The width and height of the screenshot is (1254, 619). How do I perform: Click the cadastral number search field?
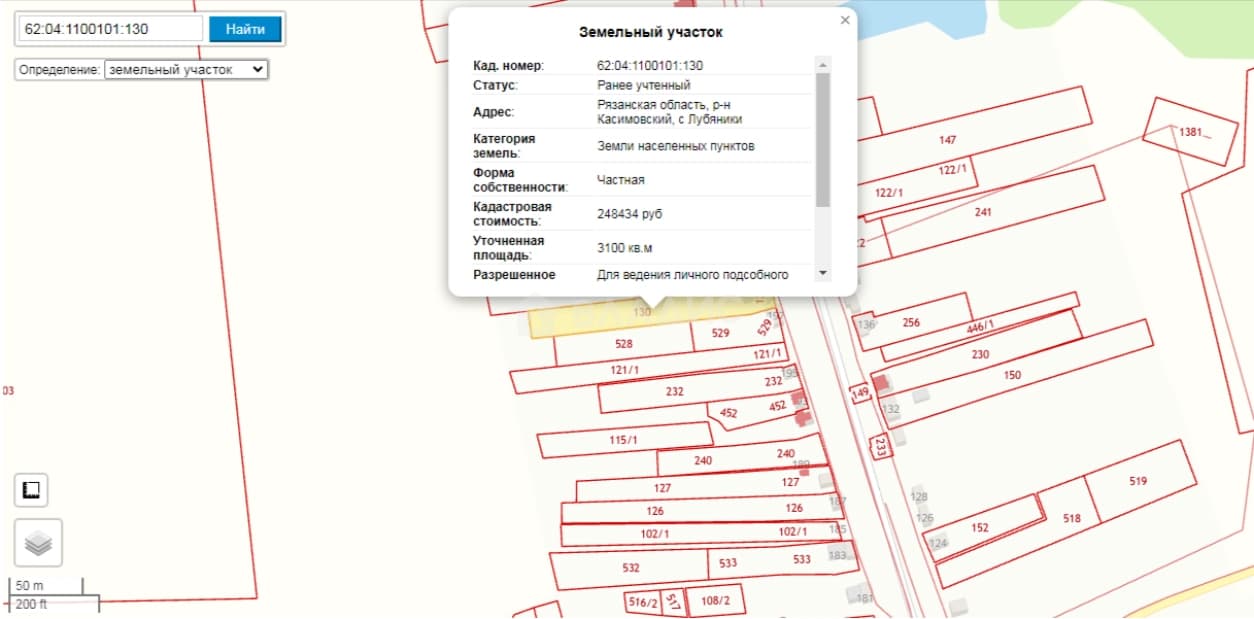point(111,29)
